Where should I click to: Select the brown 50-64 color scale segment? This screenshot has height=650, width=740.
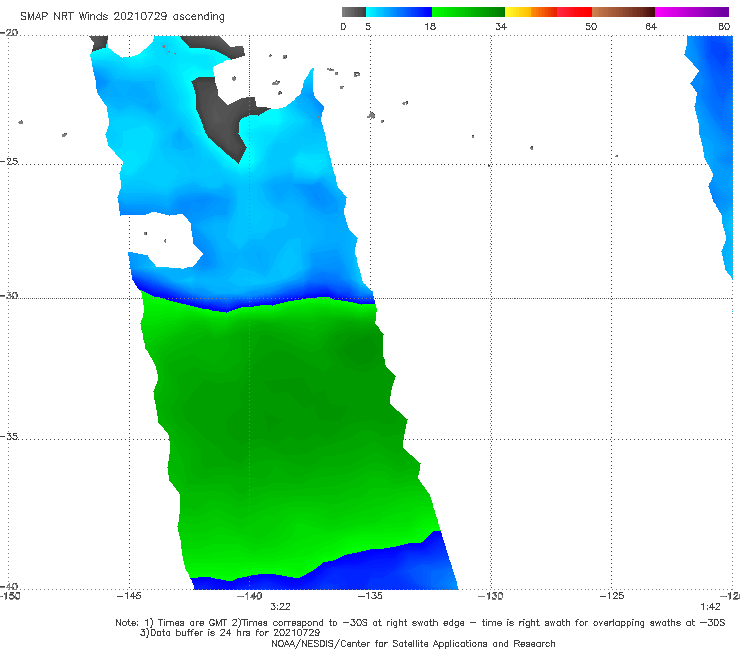623,12
